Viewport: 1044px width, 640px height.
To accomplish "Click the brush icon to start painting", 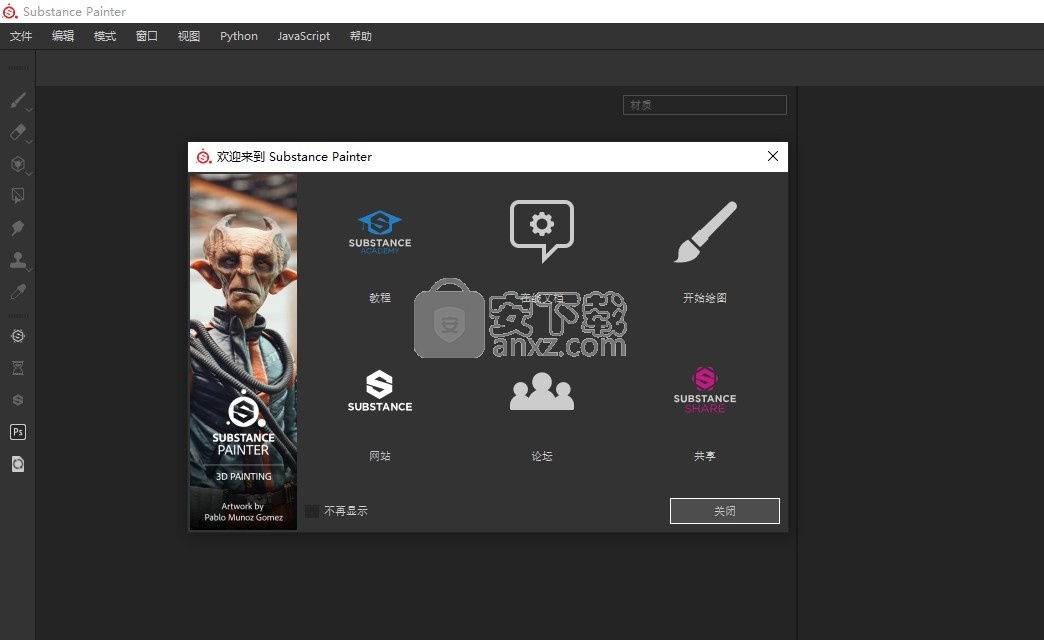I will coord(705,232).
